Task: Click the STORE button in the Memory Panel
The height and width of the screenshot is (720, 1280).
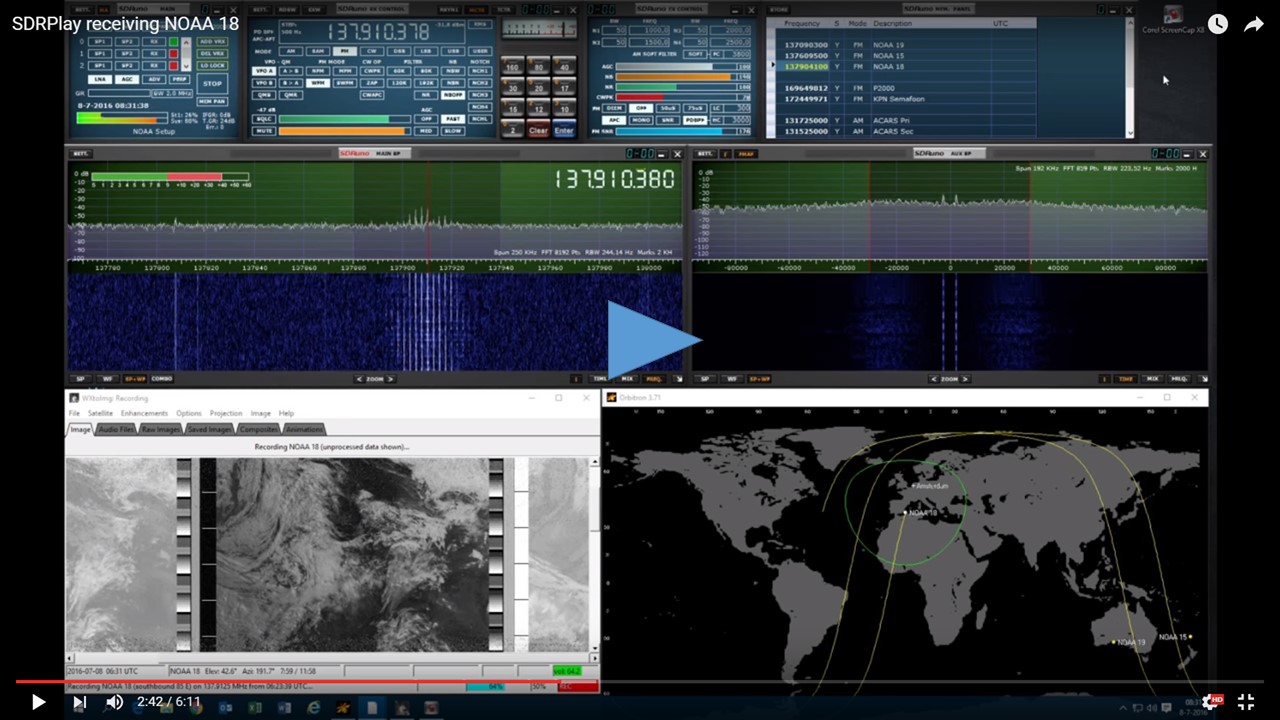Action: coord(780,9)
